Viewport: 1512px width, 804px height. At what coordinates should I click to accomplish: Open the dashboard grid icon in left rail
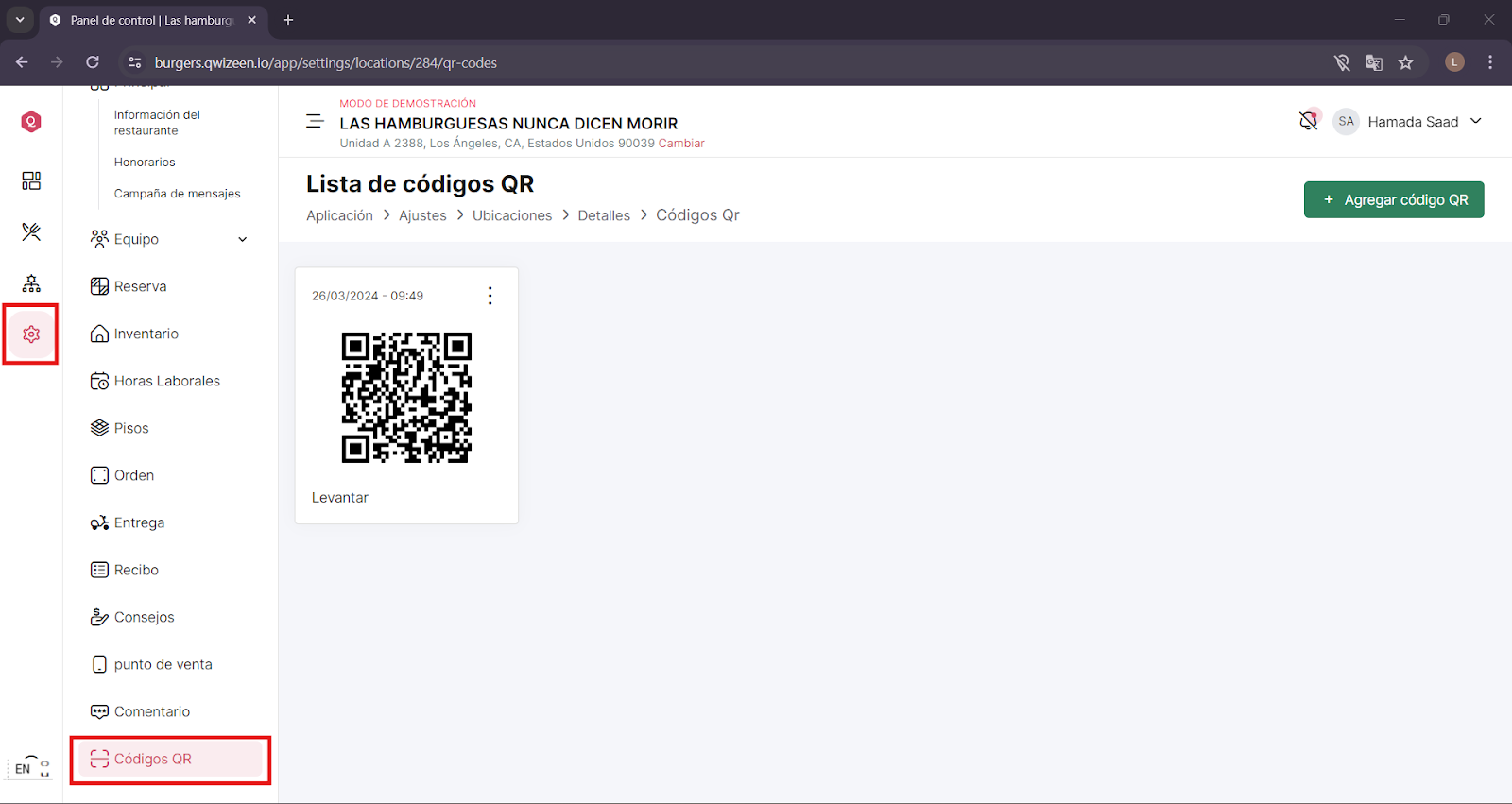click(x=31, y=180)
